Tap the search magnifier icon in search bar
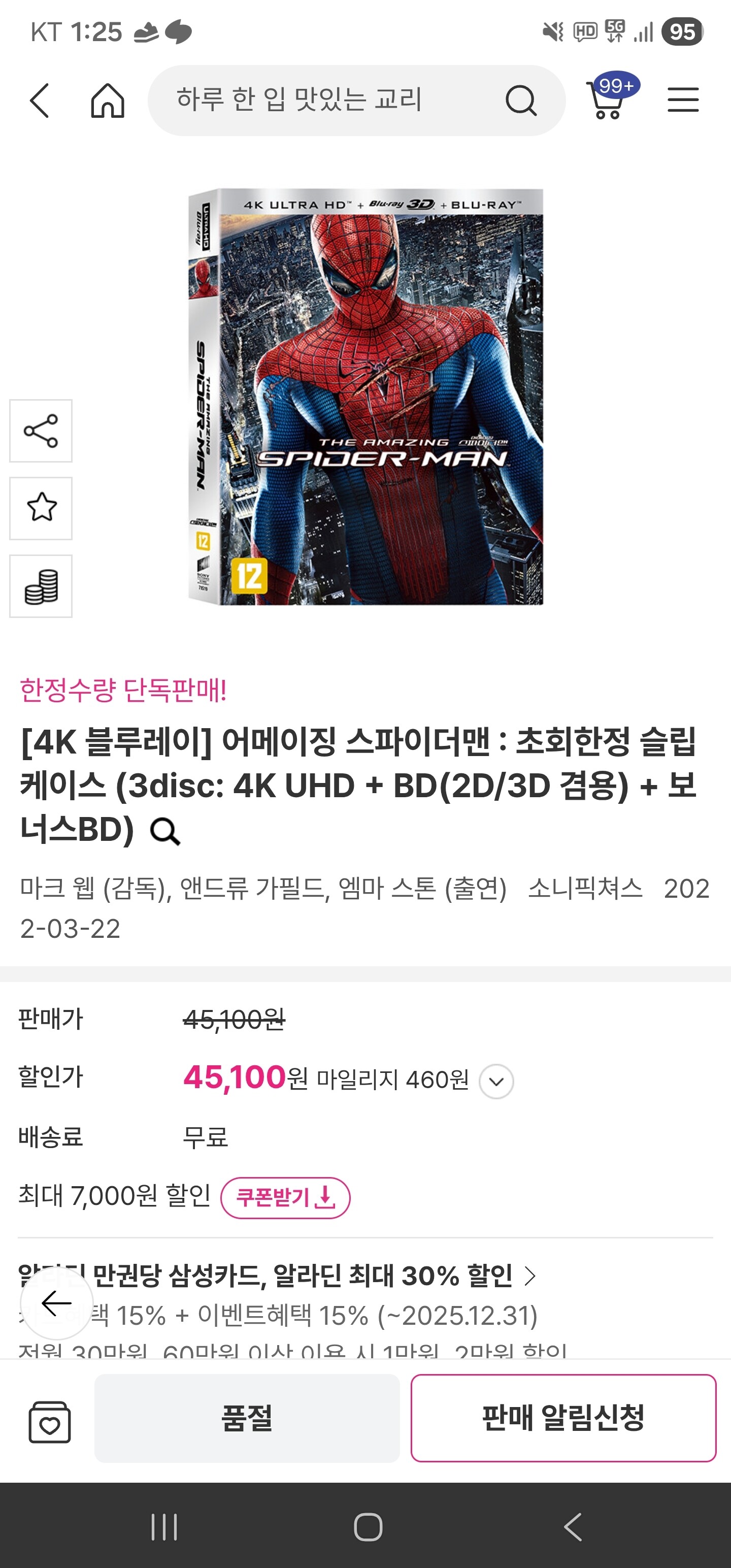731x1568 pixels. [521, 100]
